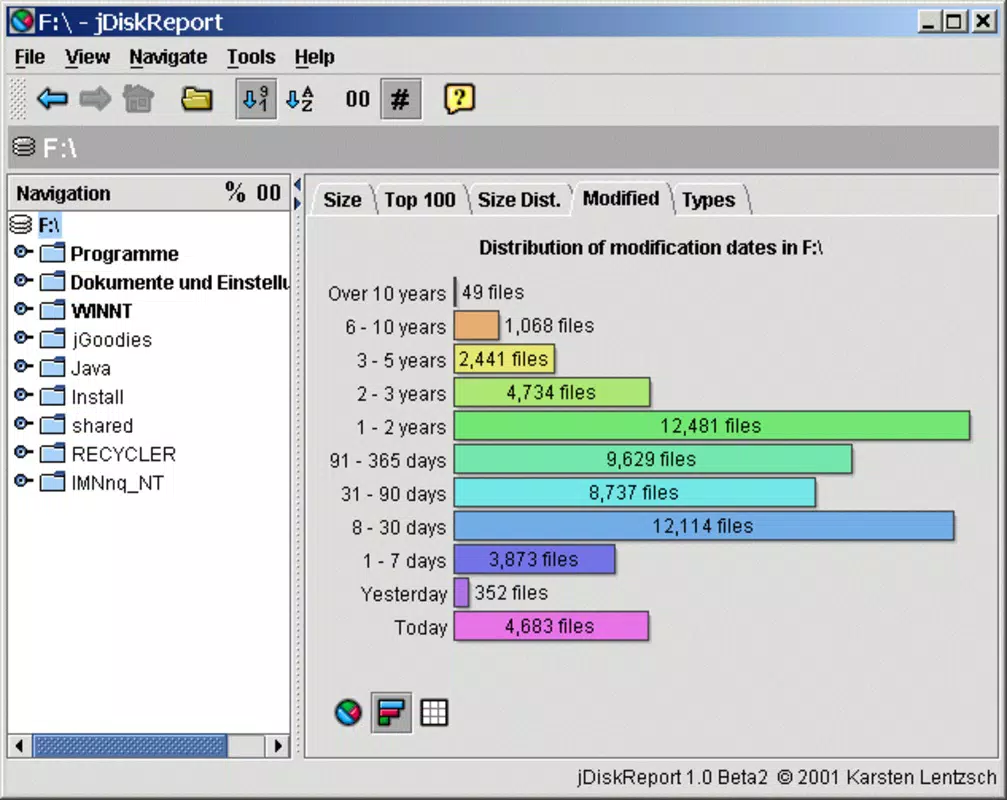Screen dimensions: 1007x800
Task: Toggle the # file count display button
Action: (401, 99)
